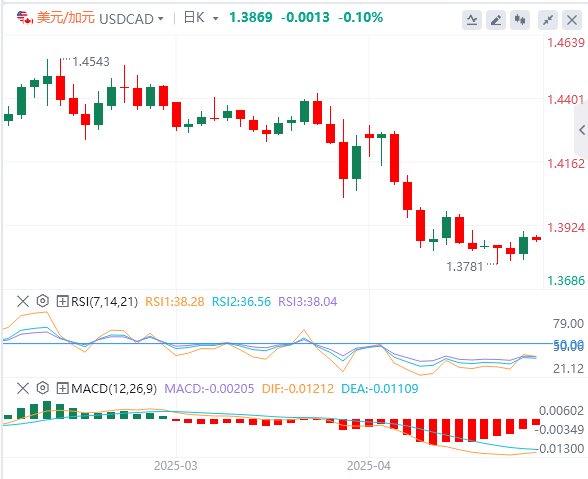Image resolution: width=588 pixels, height=479 pixels.
Task: Click the price change -0.0013
Action: pyautogui.click(x=305, y=17)
